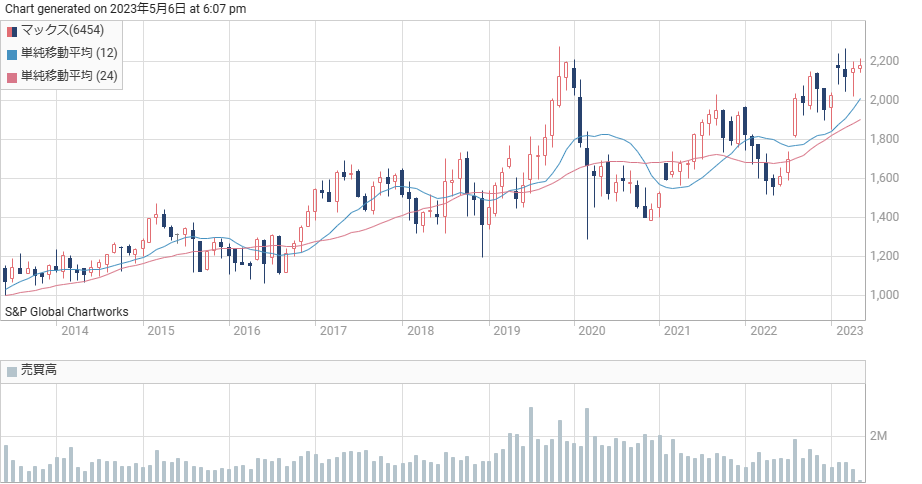Click the 2022 year axis label
Viewport: 922px width, 484px height.
point(764,331)
